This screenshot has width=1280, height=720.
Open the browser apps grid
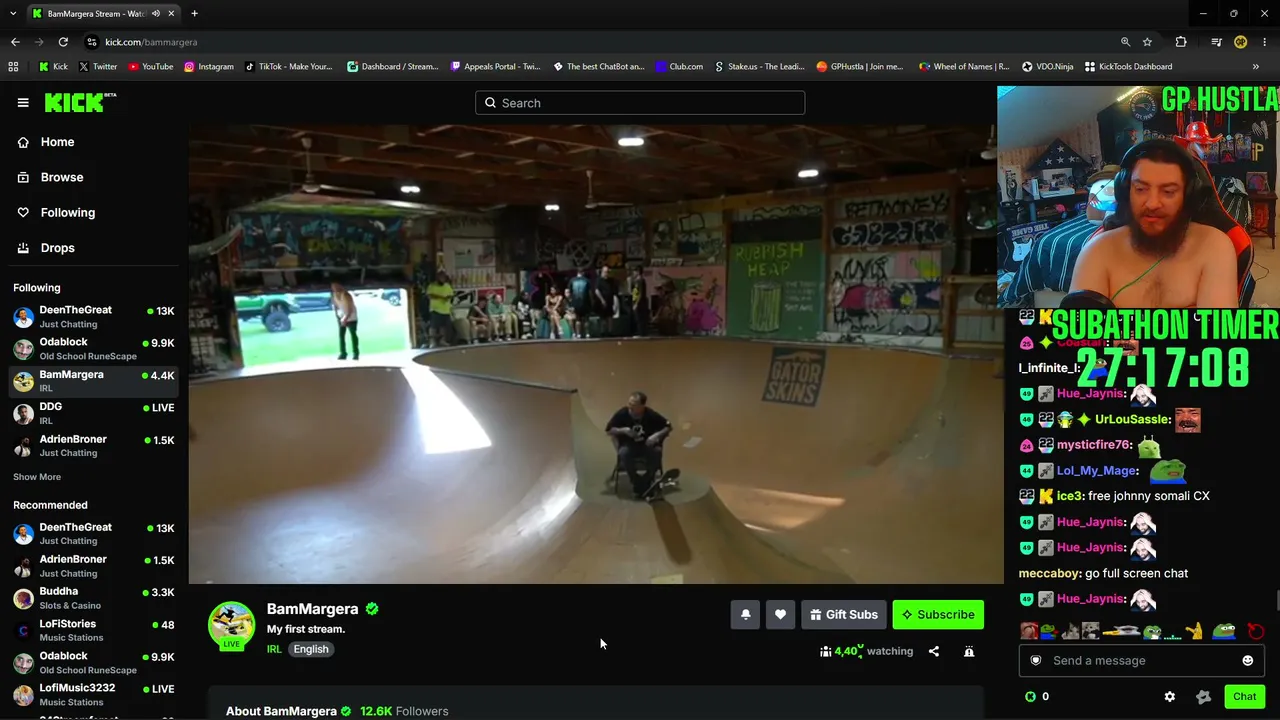13,67
